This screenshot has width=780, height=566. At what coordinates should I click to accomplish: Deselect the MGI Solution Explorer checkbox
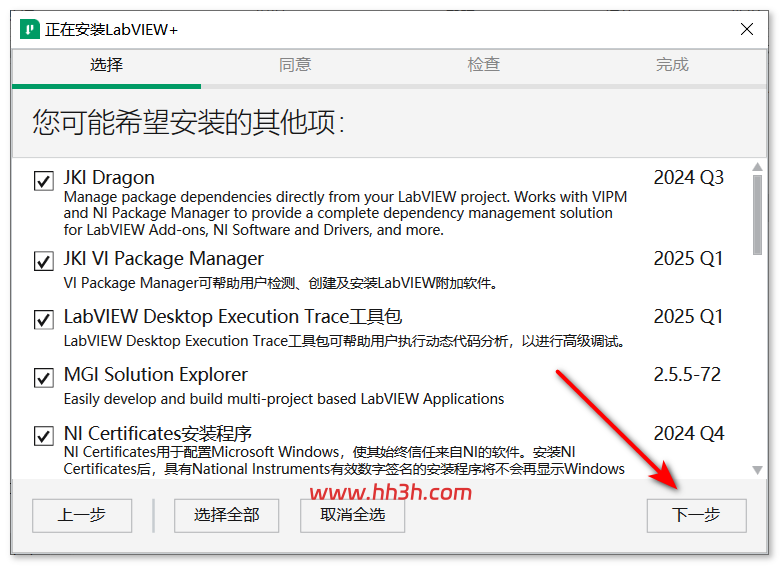pyautogui.click(x=44, y=377)
